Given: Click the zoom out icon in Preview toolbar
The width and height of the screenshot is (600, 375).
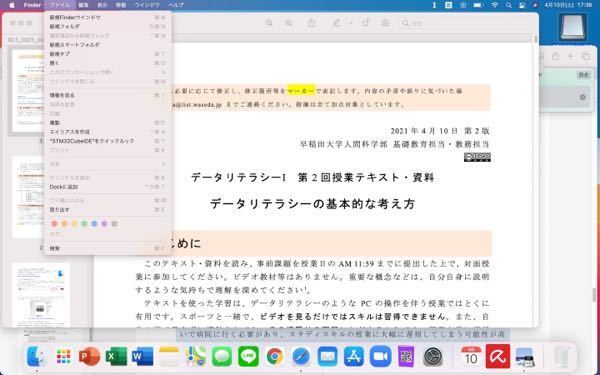Looking at the screenshot, I should pos(269,23).
